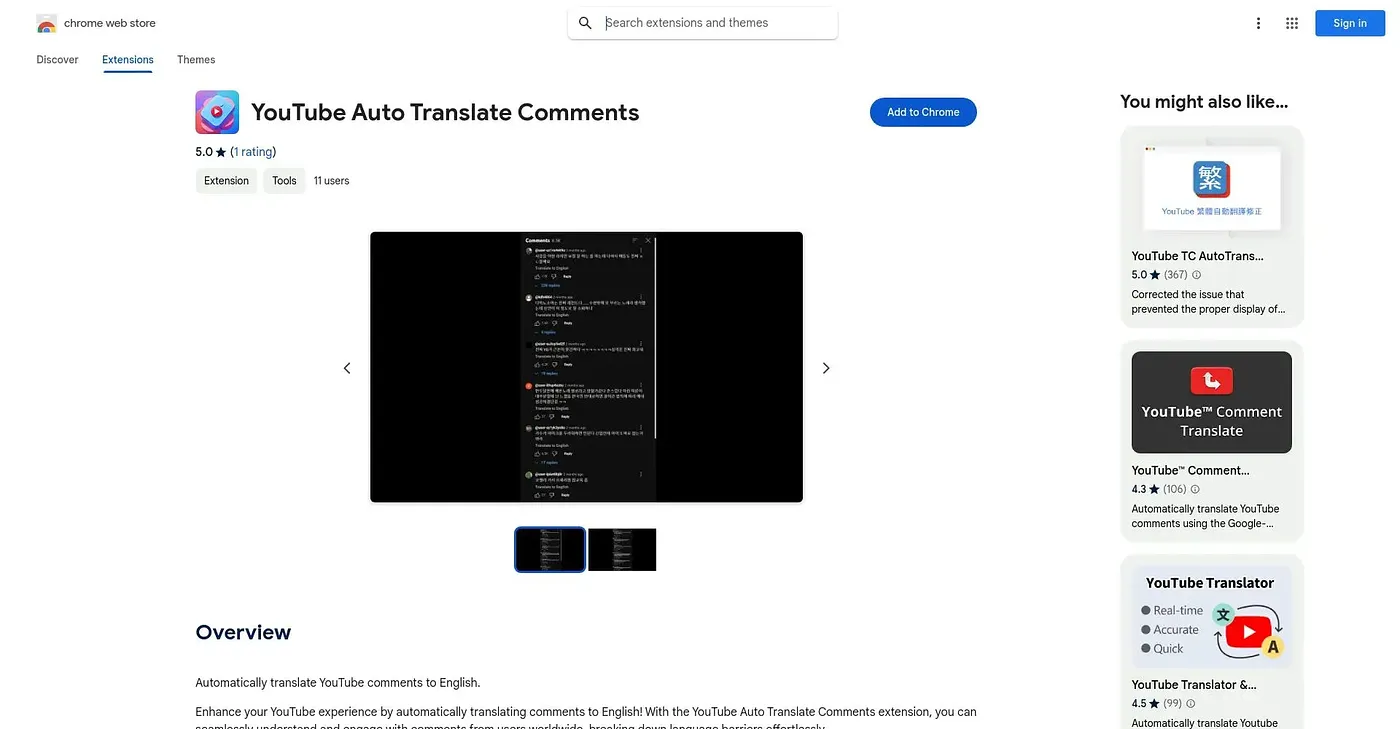Viewport: 1400px width, 729px height.
Task: Open the three-dot more options menu
Action: click(x=1258, y=23)
